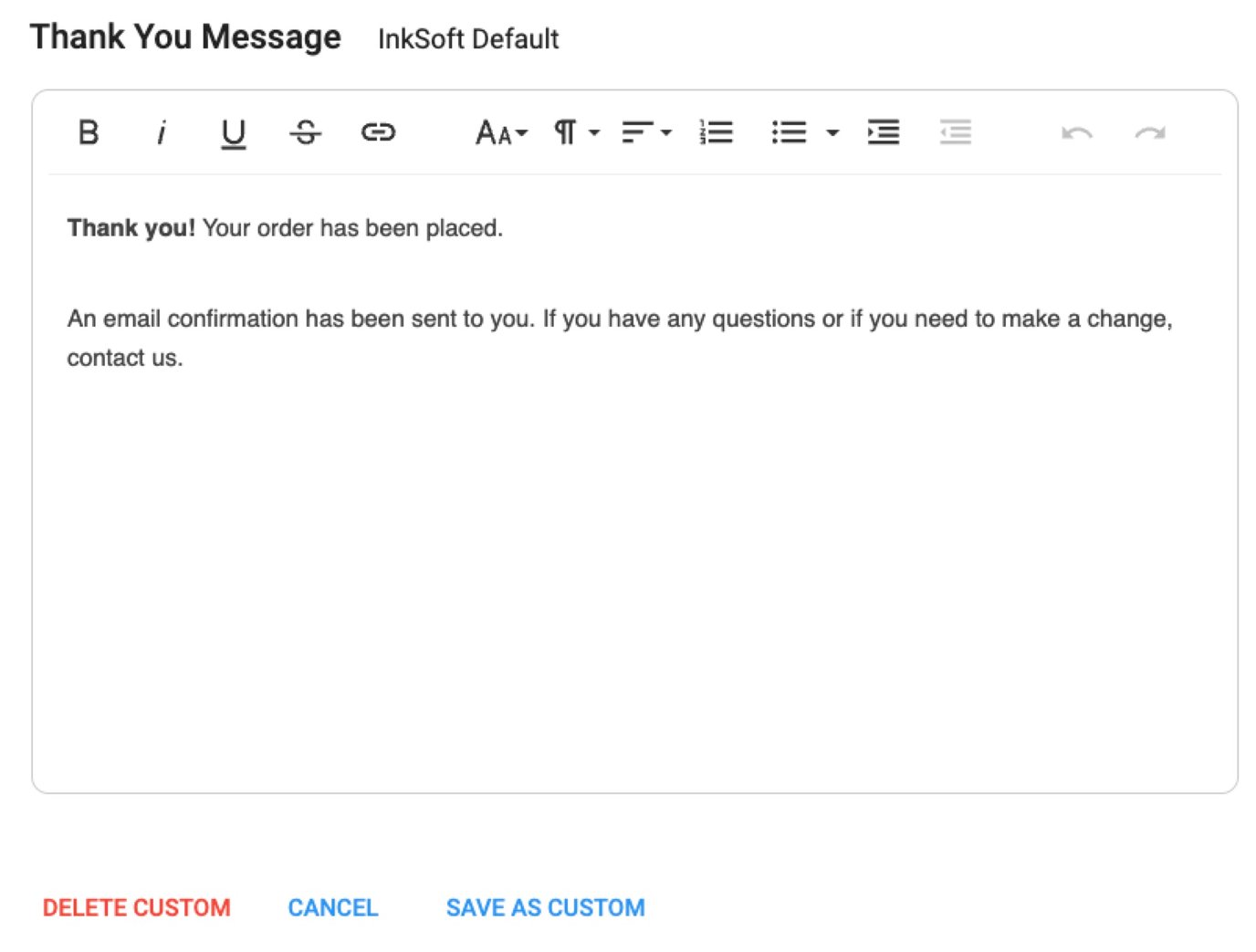Insert a numbered list
This screenshot has width=1256, height=952.
tap(717, 132)
